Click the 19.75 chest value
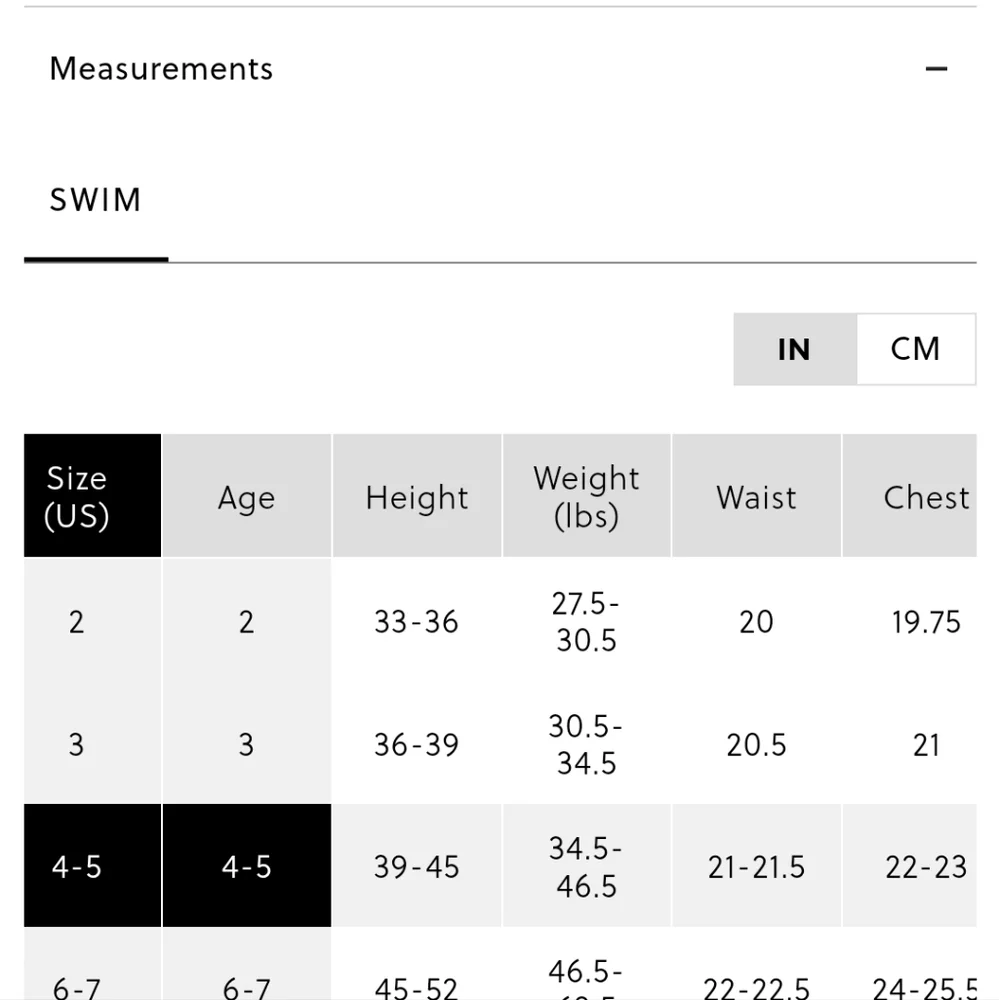Viewport: 999px width, 1000px height. point(926,622)
